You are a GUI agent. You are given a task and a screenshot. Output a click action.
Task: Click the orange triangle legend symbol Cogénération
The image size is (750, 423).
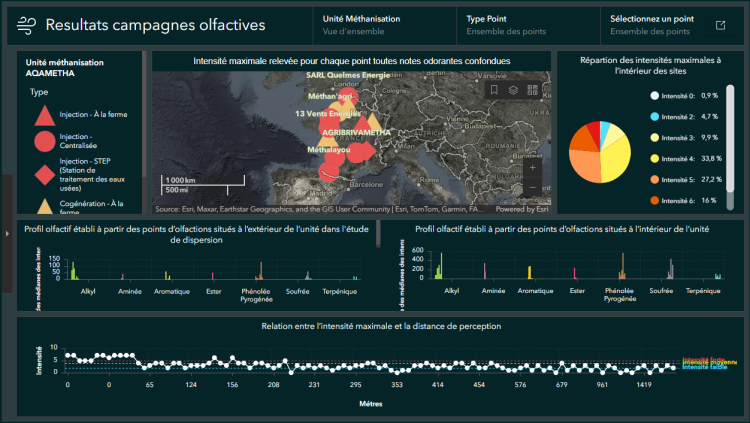pyautogui.click(x=44, y=206)
